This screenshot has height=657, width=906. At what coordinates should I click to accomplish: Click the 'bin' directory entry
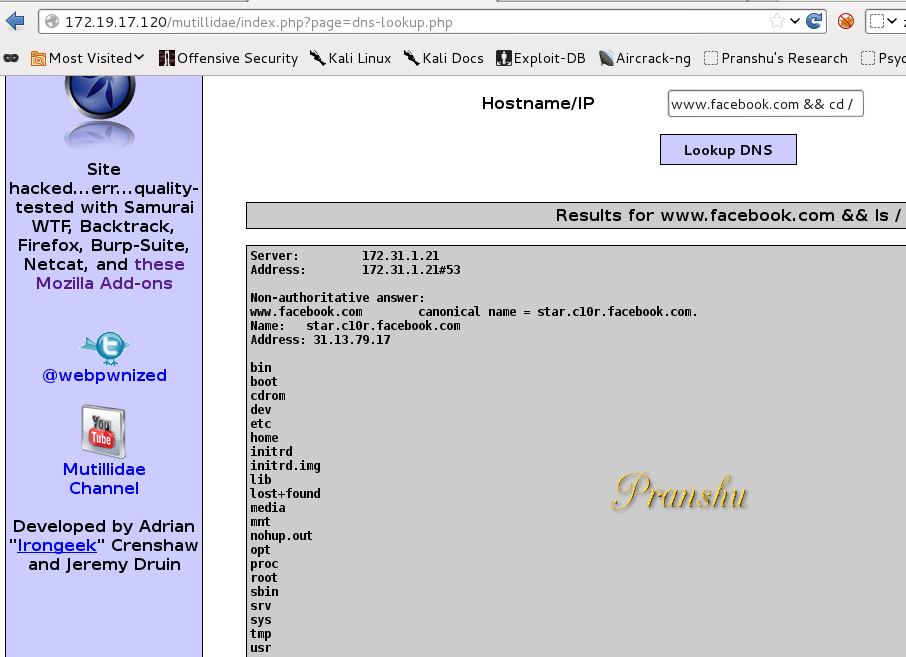(x=261, y=368)
